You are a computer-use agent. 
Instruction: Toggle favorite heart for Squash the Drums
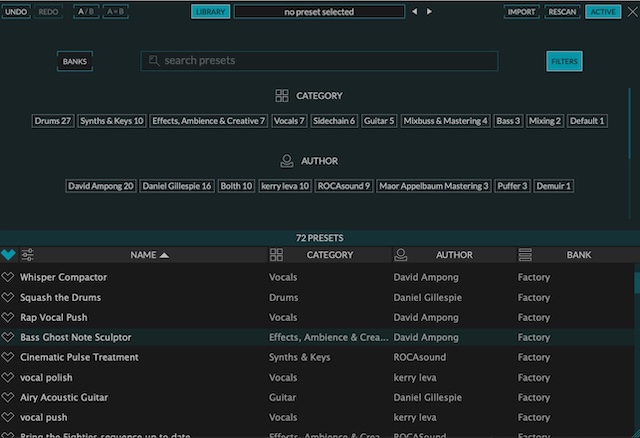8,297
